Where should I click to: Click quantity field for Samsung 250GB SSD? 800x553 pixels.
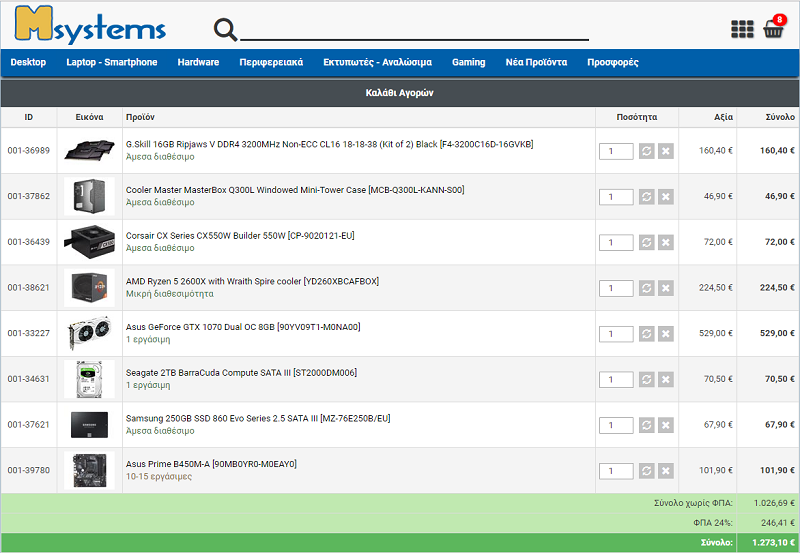tap(616, 425)
